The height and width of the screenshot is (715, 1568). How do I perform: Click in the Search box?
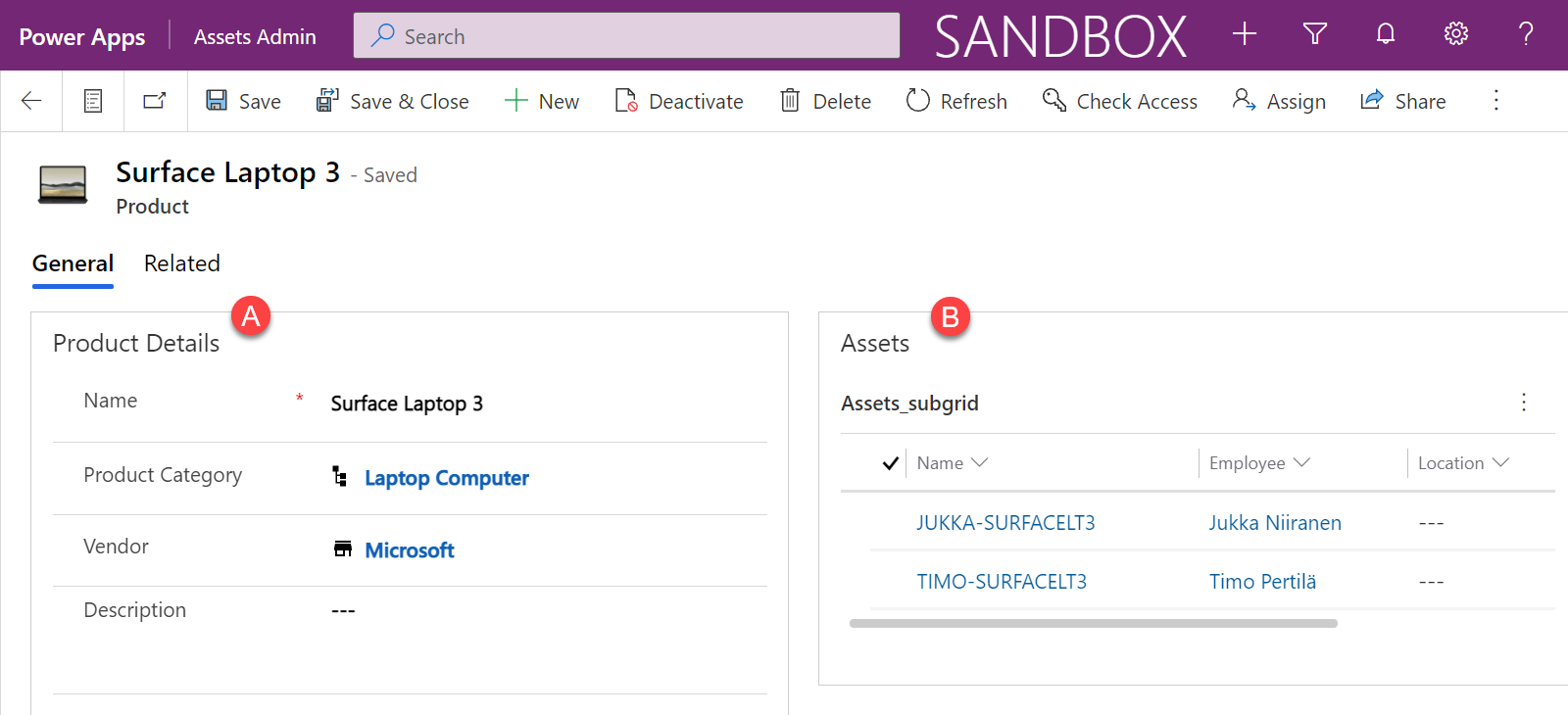626,35
